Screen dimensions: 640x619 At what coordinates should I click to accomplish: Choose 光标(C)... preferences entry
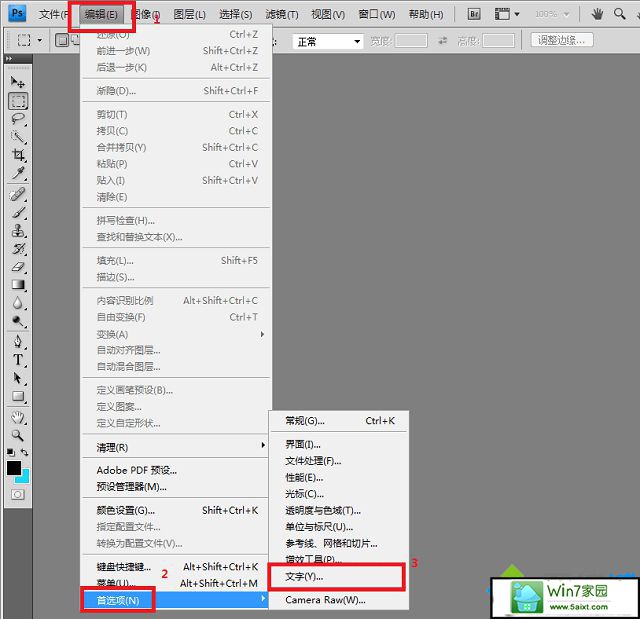click(x=338, y=494)
